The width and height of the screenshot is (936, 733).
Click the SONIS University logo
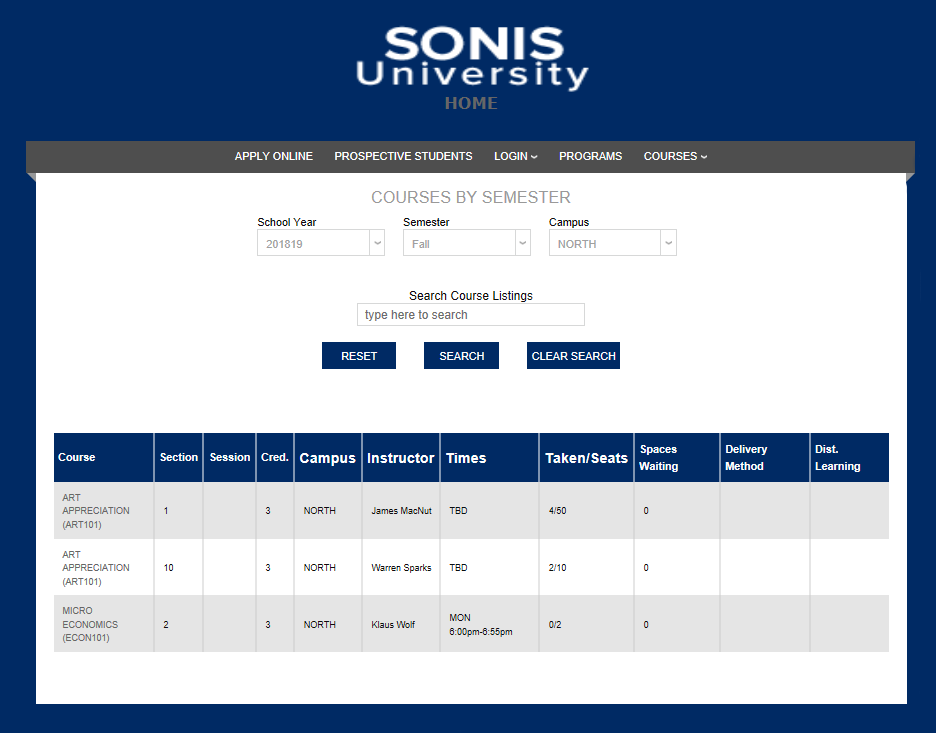pyautogui.click(x=471, y=57)
